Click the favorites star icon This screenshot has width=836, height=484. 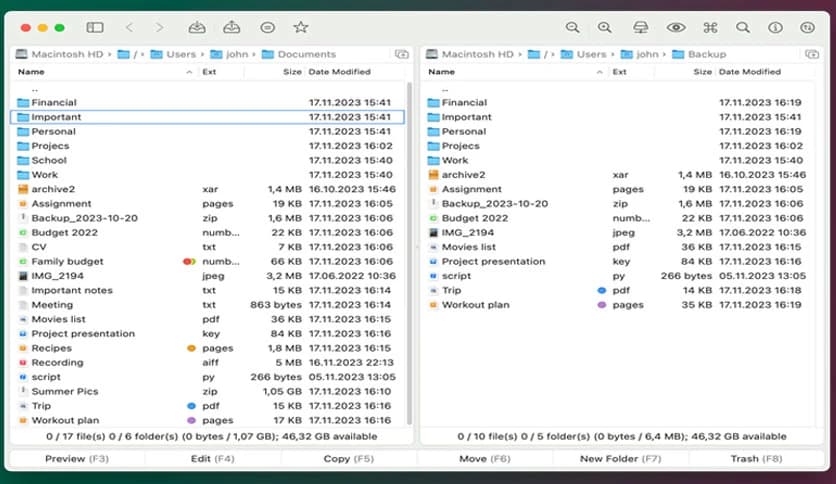pyautogui.click(x=300, y=27)
